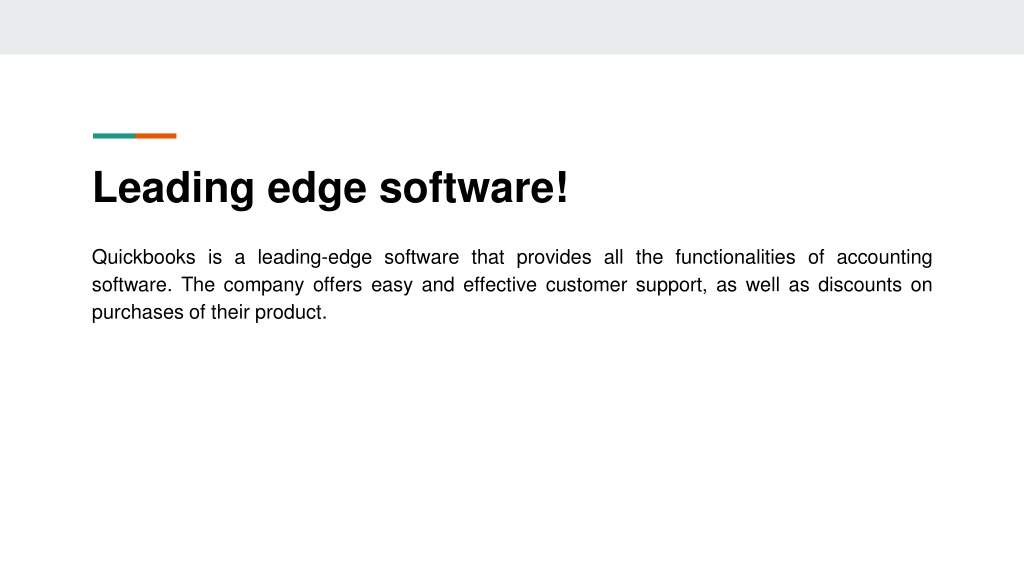Click the word 'leading-edge' in the paragraph
The width and height of the screenshot is (1024, 576).
pos(315,258)
